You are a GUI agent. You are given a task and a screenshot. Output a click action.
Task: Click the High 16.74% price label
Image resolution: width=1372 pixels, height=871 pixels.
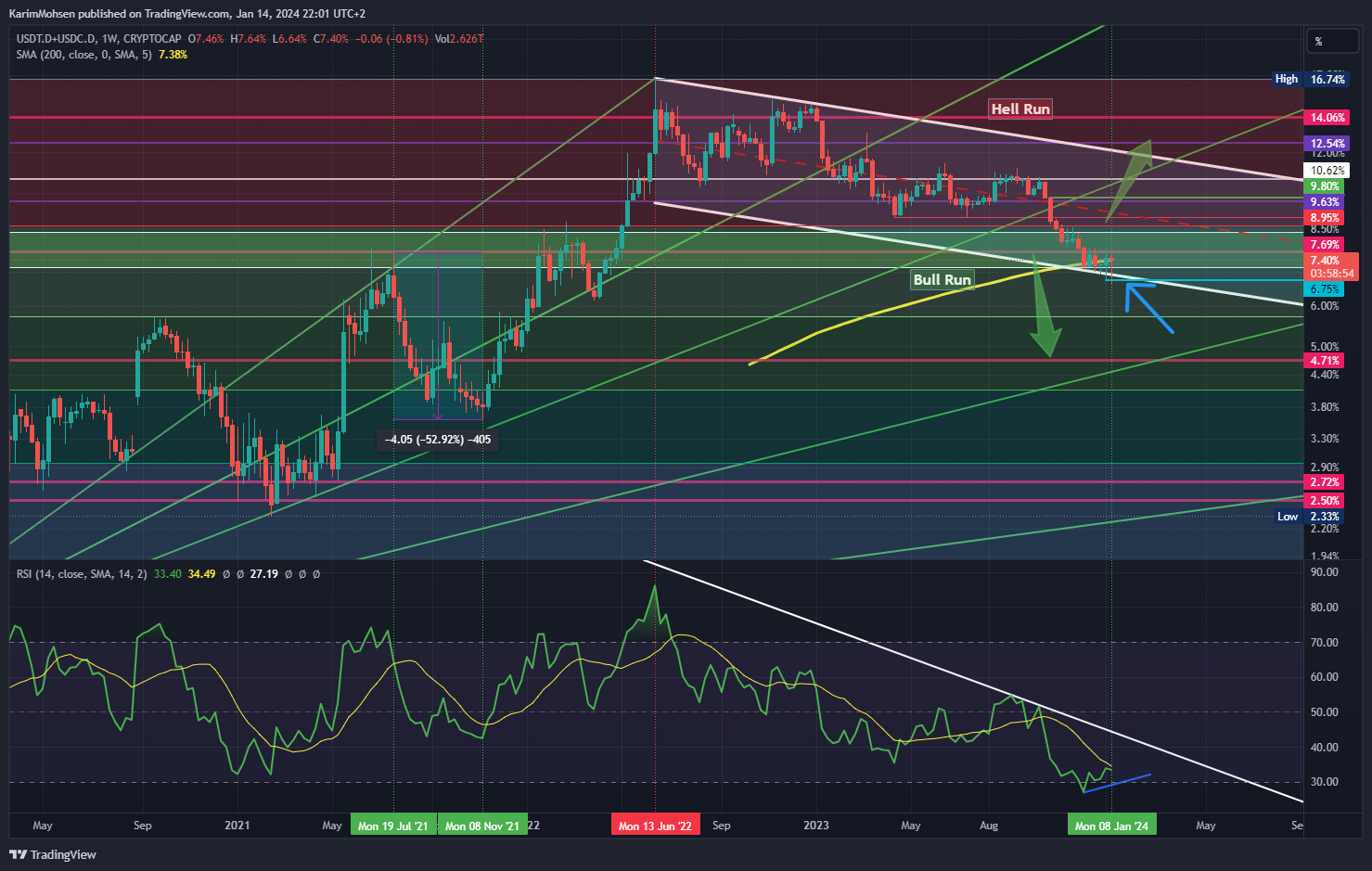coord(1311,79)
